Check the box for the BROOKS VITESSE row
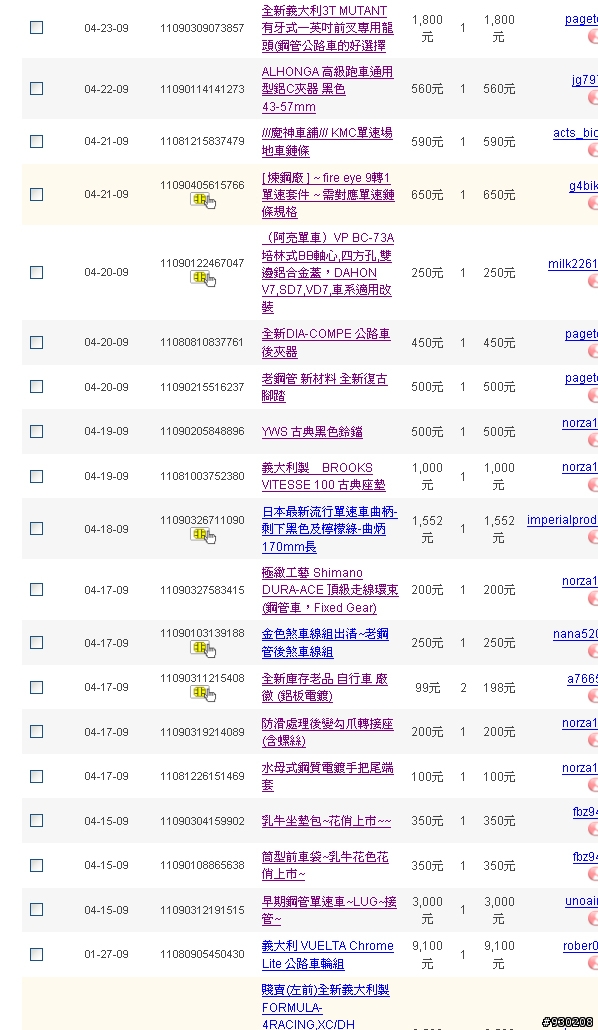598x1030 pixels. coord(37,476)
